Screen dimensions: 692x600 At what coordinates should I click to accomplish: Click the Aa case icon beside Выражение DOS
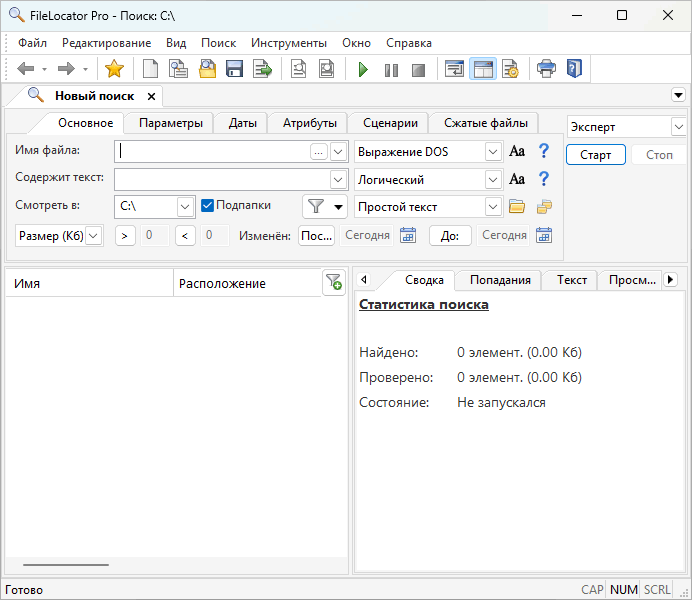(517, 152)
